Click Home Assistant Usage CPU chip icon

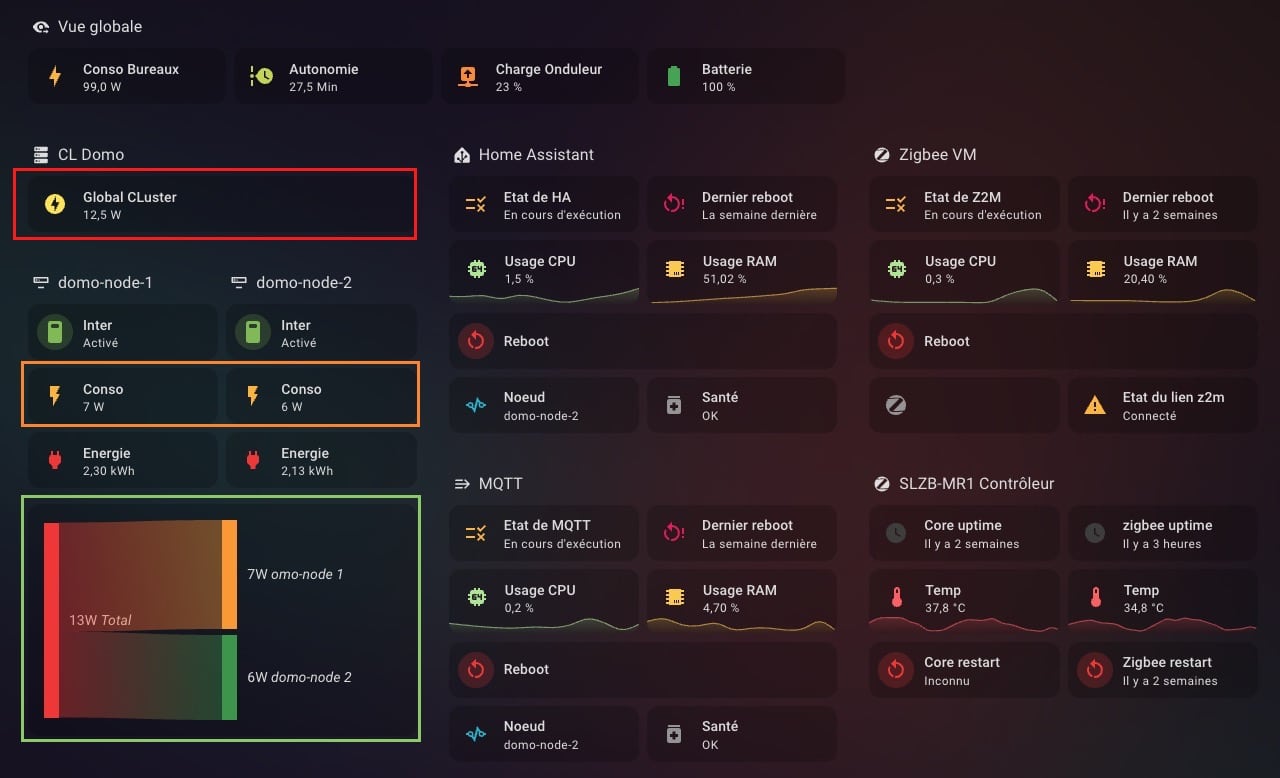click(476, 269)
